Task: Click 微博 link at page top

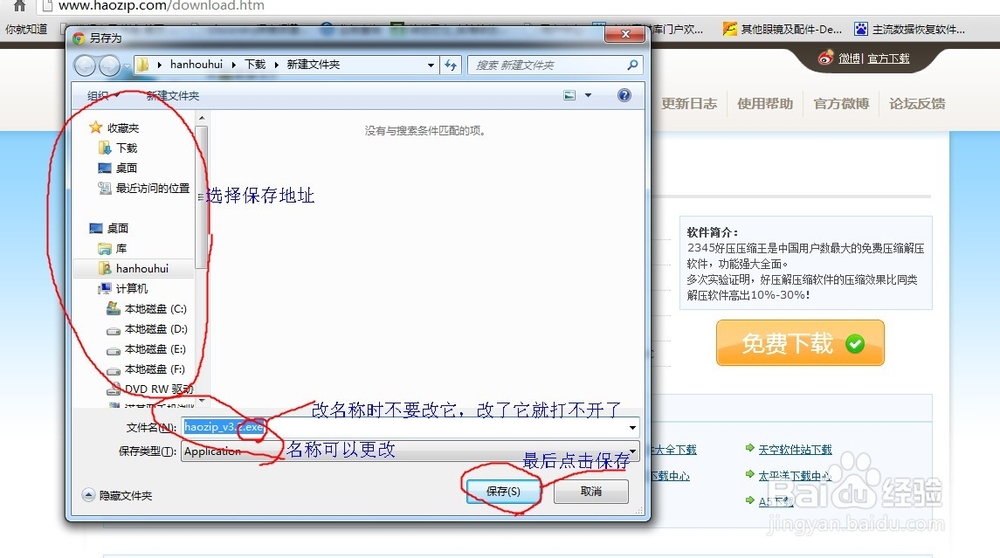Action: (x=849, y=58)
